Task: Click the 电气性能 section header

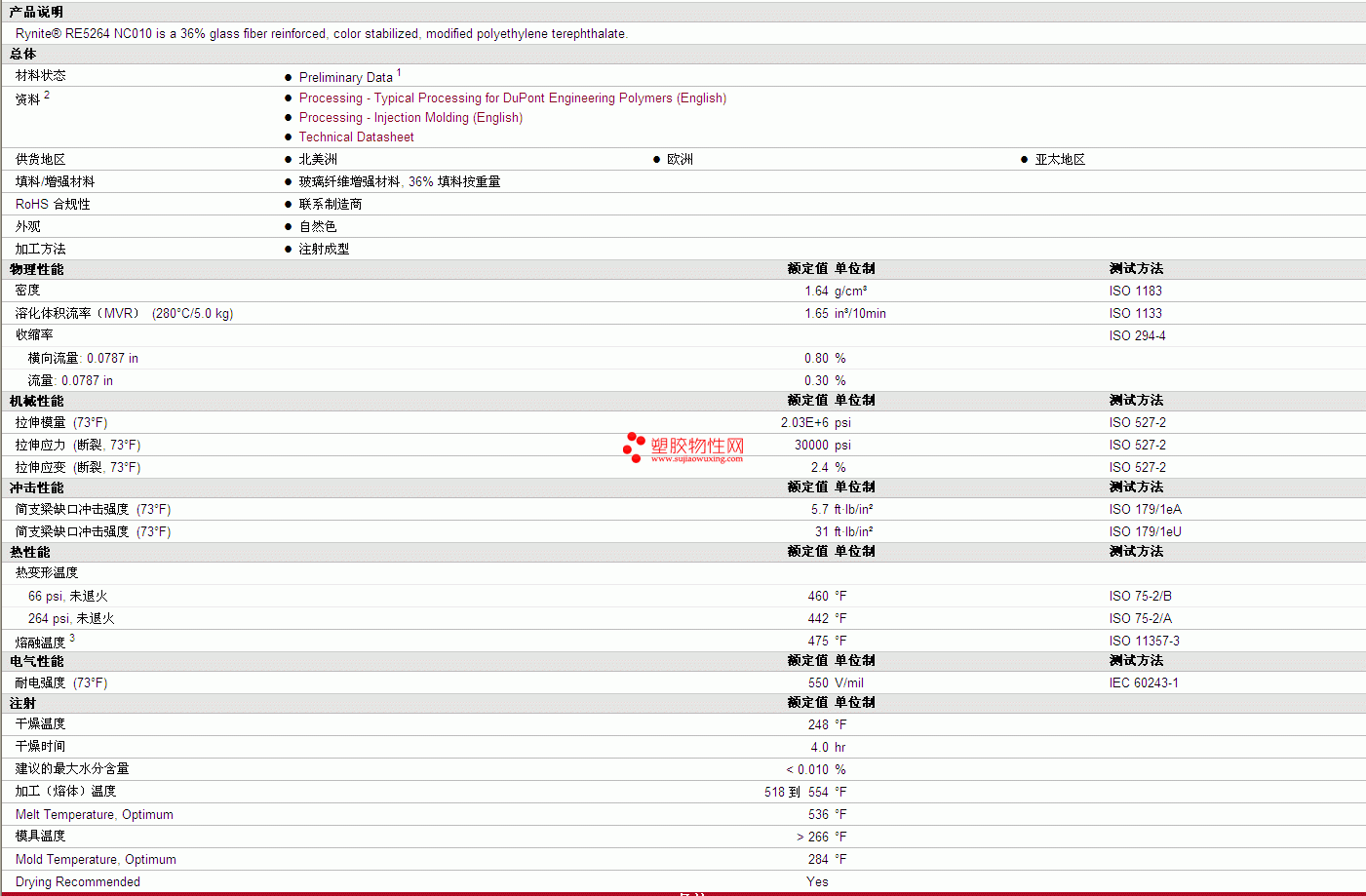Action: (36, 661)
